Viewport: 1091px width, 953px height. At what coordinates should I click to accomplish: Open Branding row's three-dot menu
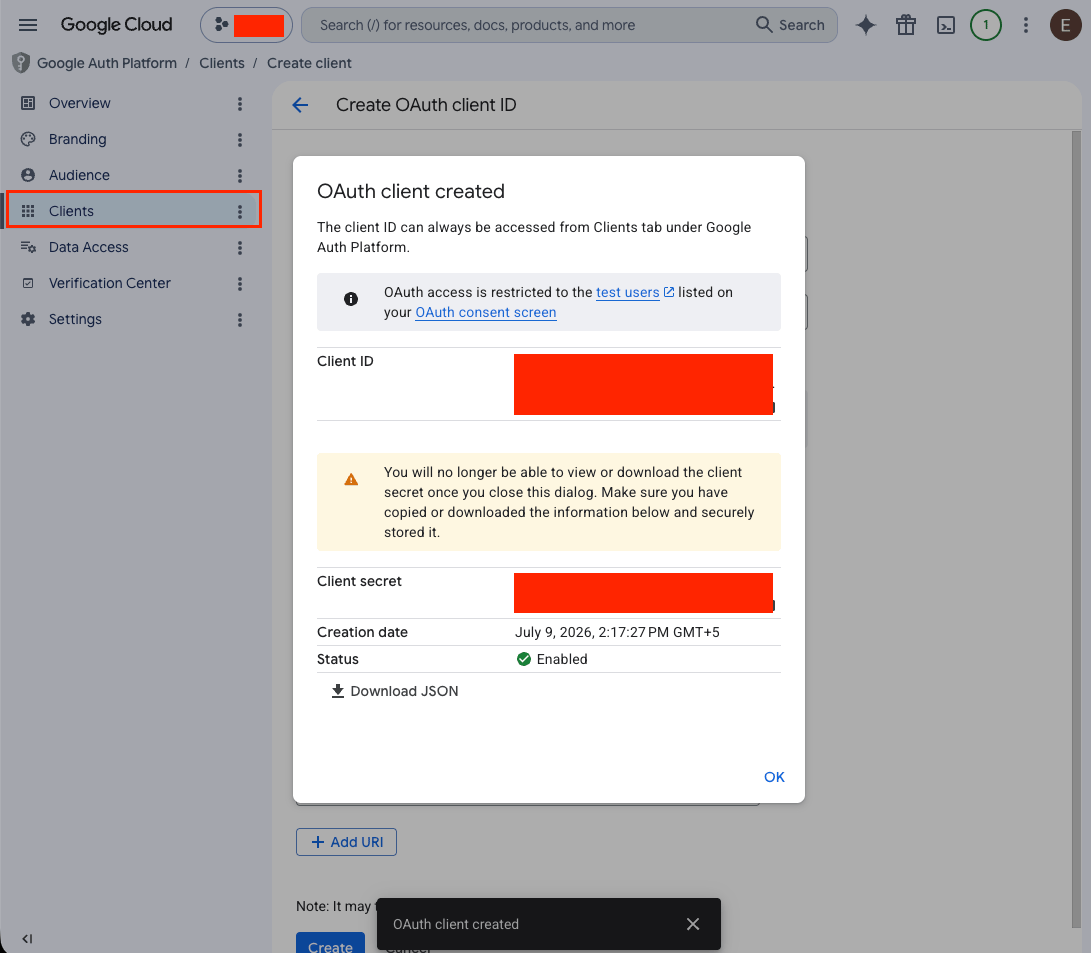240,140
